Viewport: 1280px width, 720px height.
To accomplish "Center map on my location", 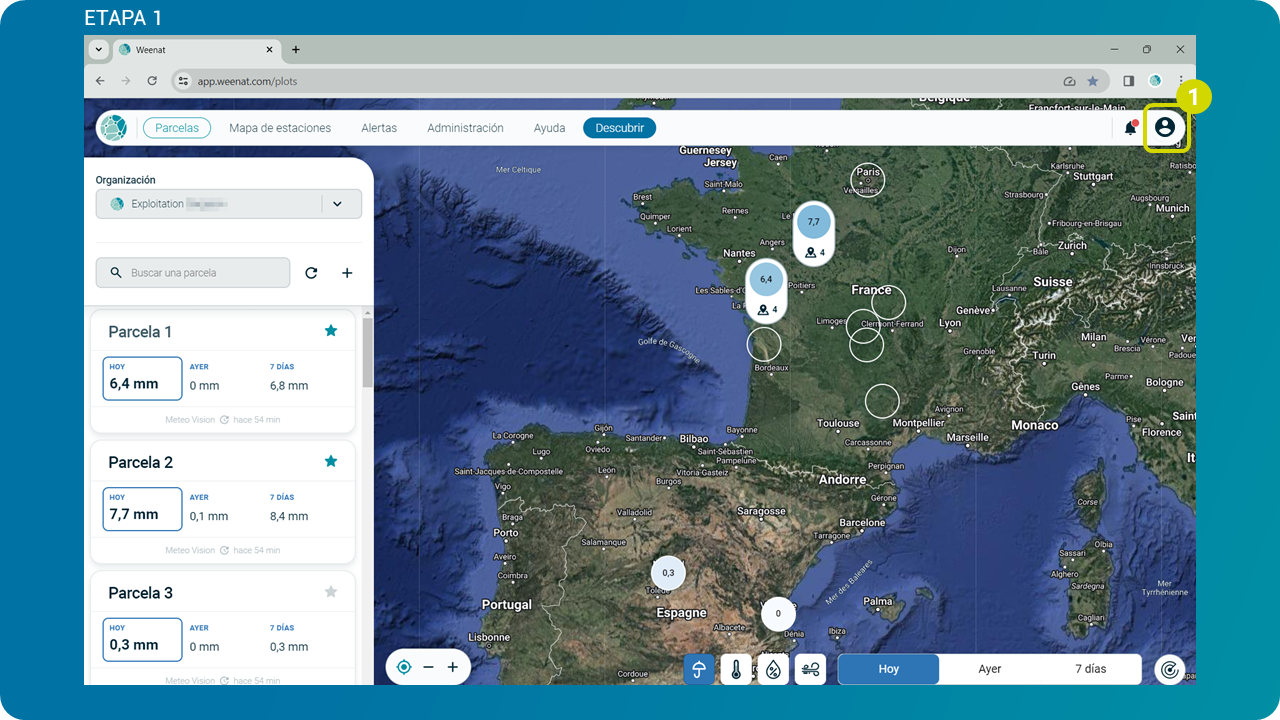I will (x=404, y=667).
